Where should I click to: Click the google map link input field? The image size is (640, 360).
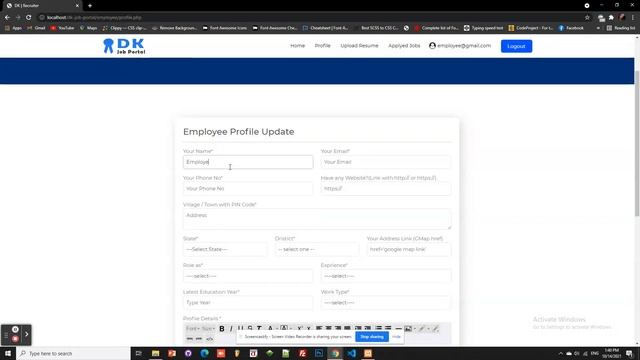[409, 249]
